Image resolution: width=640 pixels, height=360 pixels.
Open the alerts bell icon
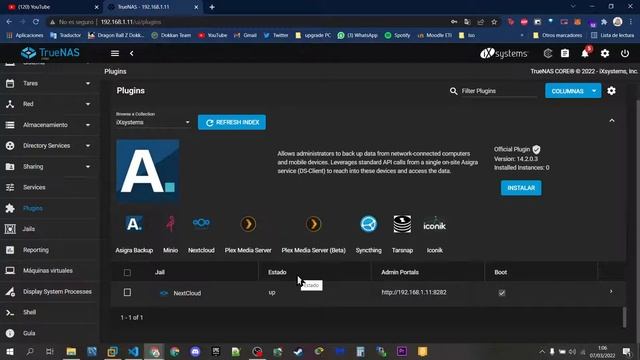(585, 53)
